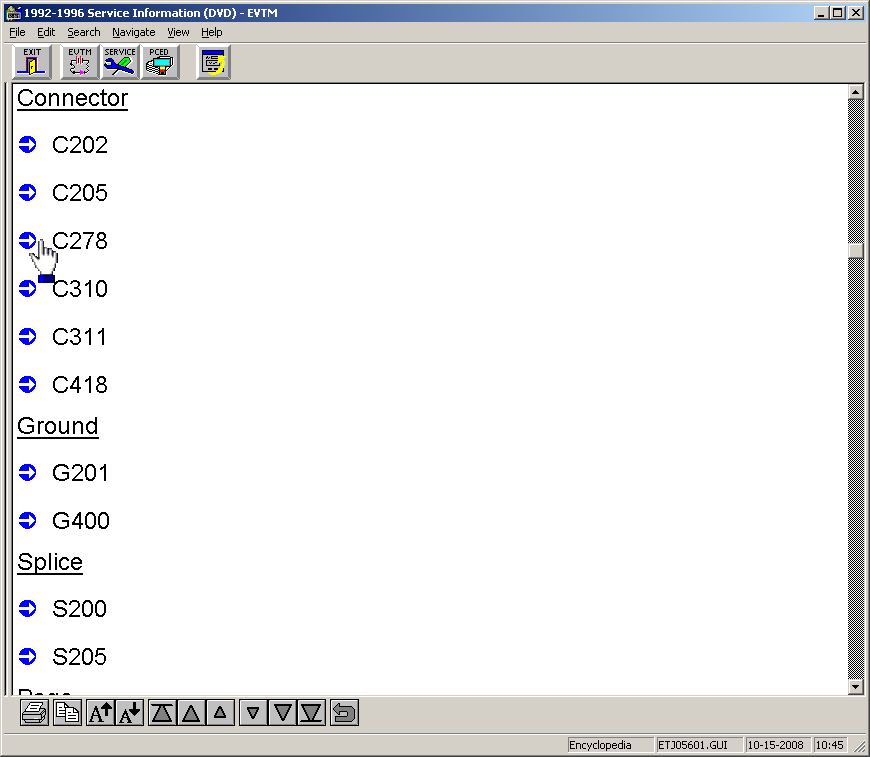
Task: Page down with large down-triangle
Action: [282, 712]
